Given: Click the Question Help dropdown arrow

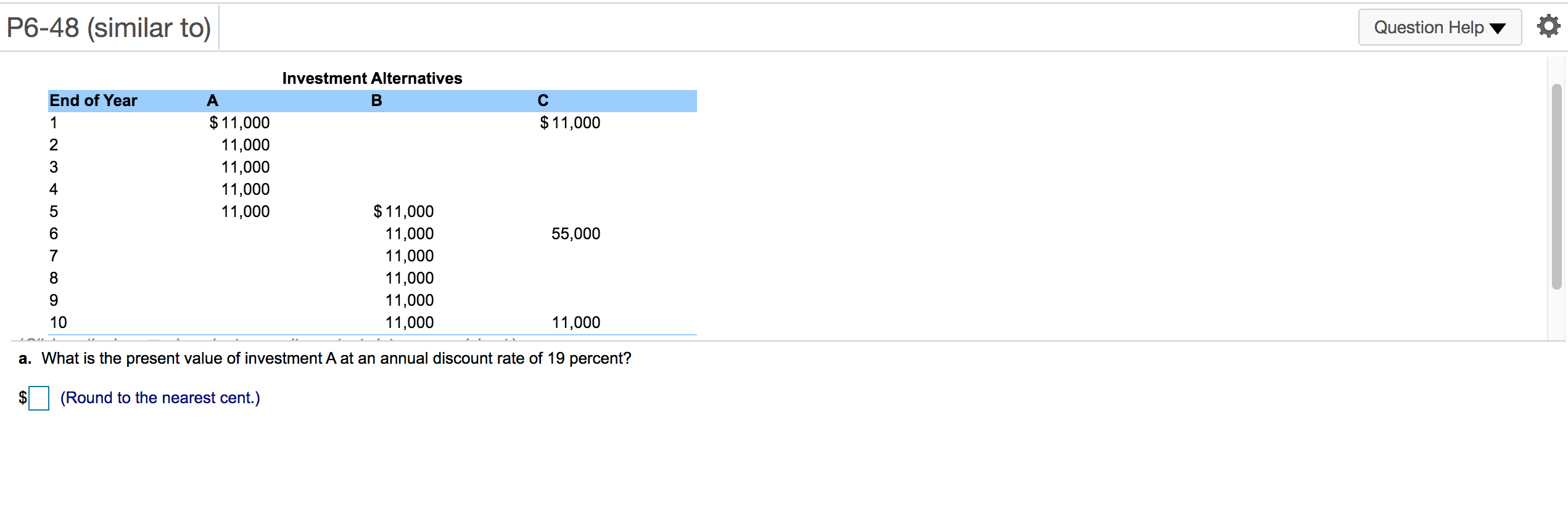Looking at the screenshot, I should (1499, 28).
